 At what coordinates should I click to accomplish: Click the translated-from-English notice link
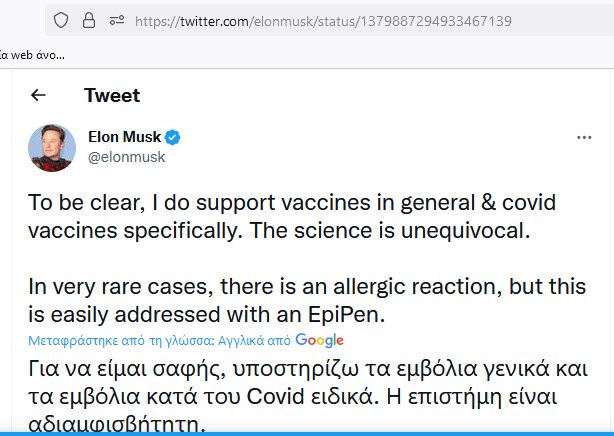[x=159, y=340]
